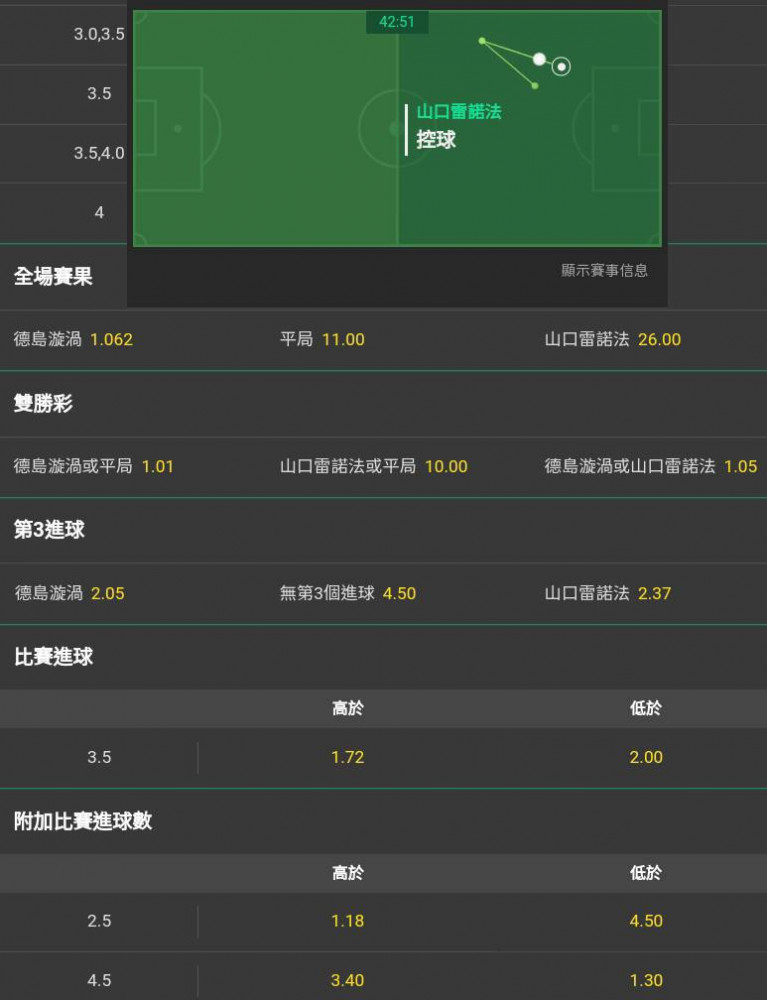
Task: Collapse the 全場賽果 market header
Action: tap(54, 277)
